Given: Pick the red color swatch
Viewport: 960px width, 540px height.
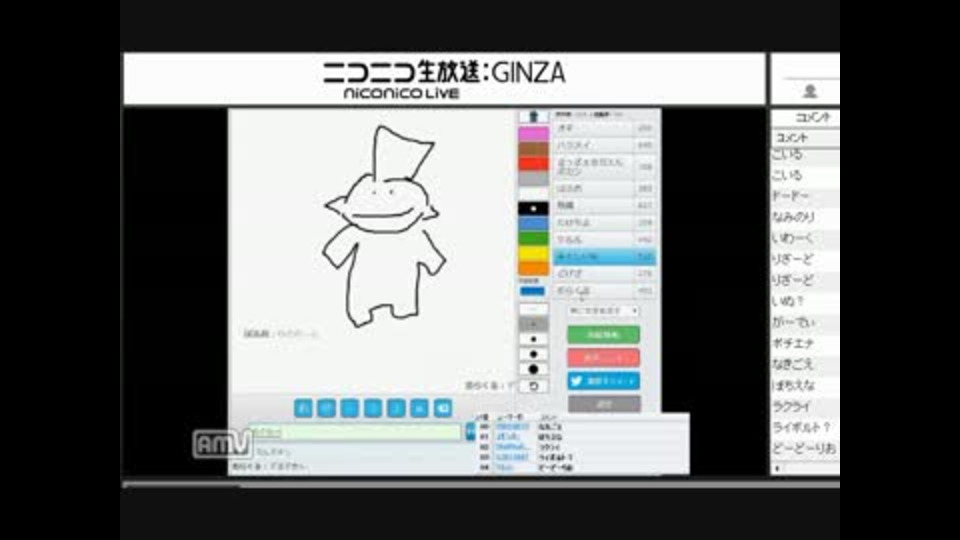Looking at the screenshot, I should tap(533, 163).
